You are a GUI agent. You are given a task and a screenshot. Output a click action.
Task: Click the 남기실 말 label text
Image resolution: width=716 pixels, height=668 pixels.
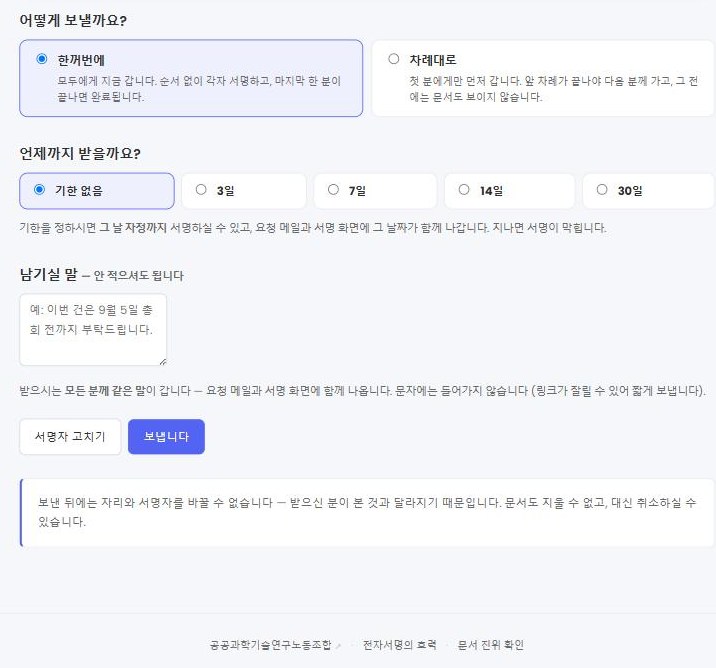[48, 274]
